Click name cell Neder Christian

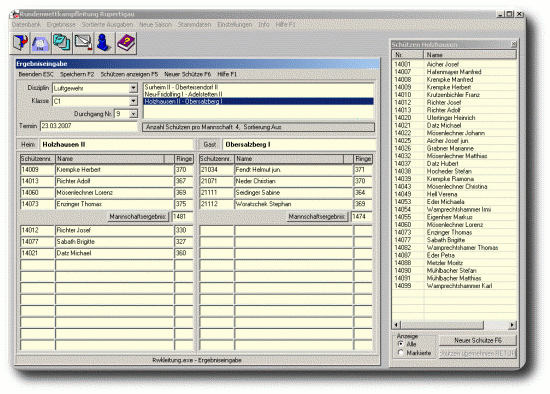click(x=294, y=181)
